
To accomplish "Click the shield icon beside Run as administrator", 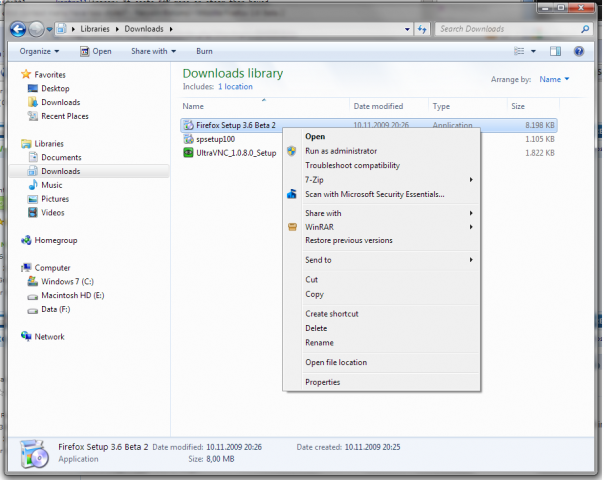I will (292, 151).
